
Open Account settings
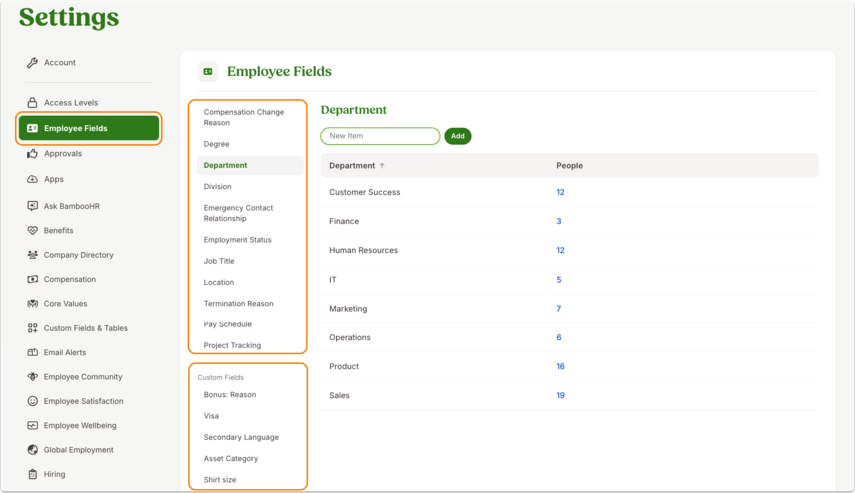pyautogui.click(x=59, y=63)
